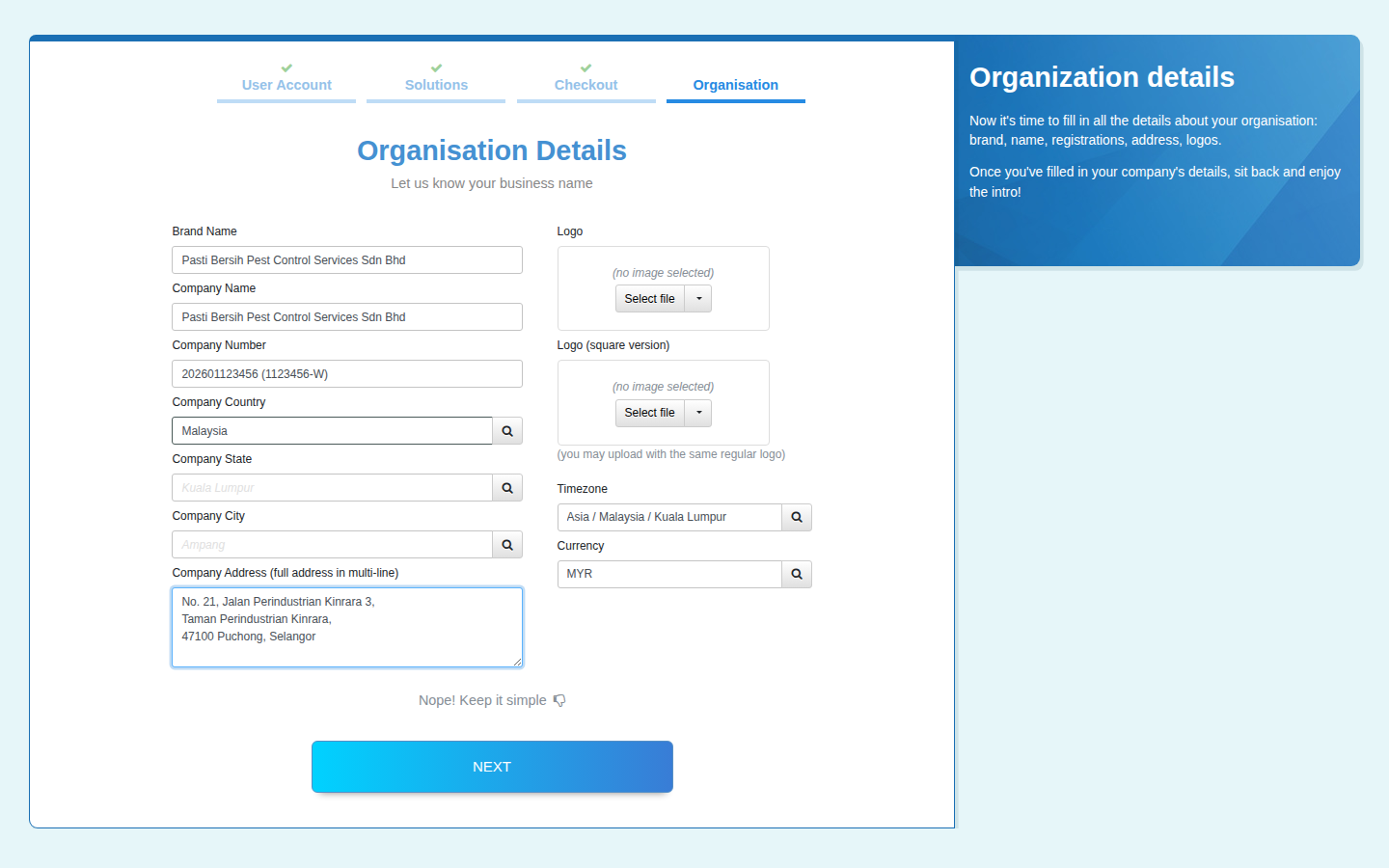This screenshot has height=868, width=1389.
Task: Click Select file for square Logo
Action: [x=650, y=413]
